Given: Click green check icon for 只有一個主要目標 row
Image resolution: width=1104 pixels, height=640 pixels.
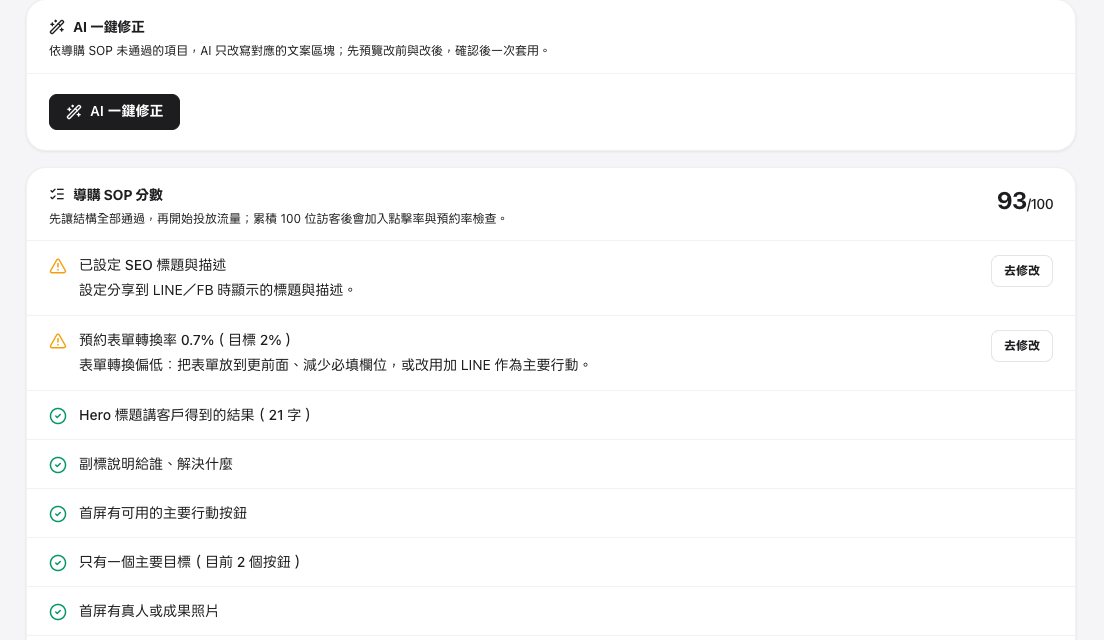Looking at the screenshot, I should 58,563.
